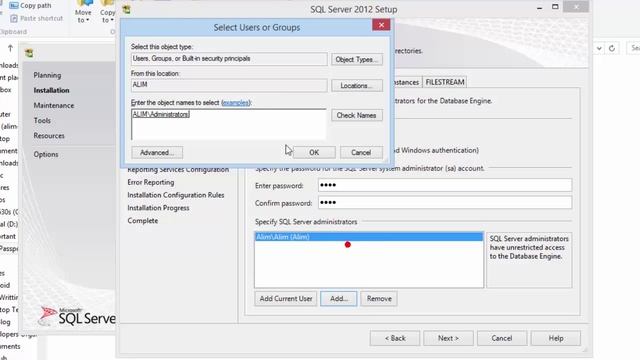
Task: Select Reporting Services Configuration step
Action: click(x=178, y=170)
